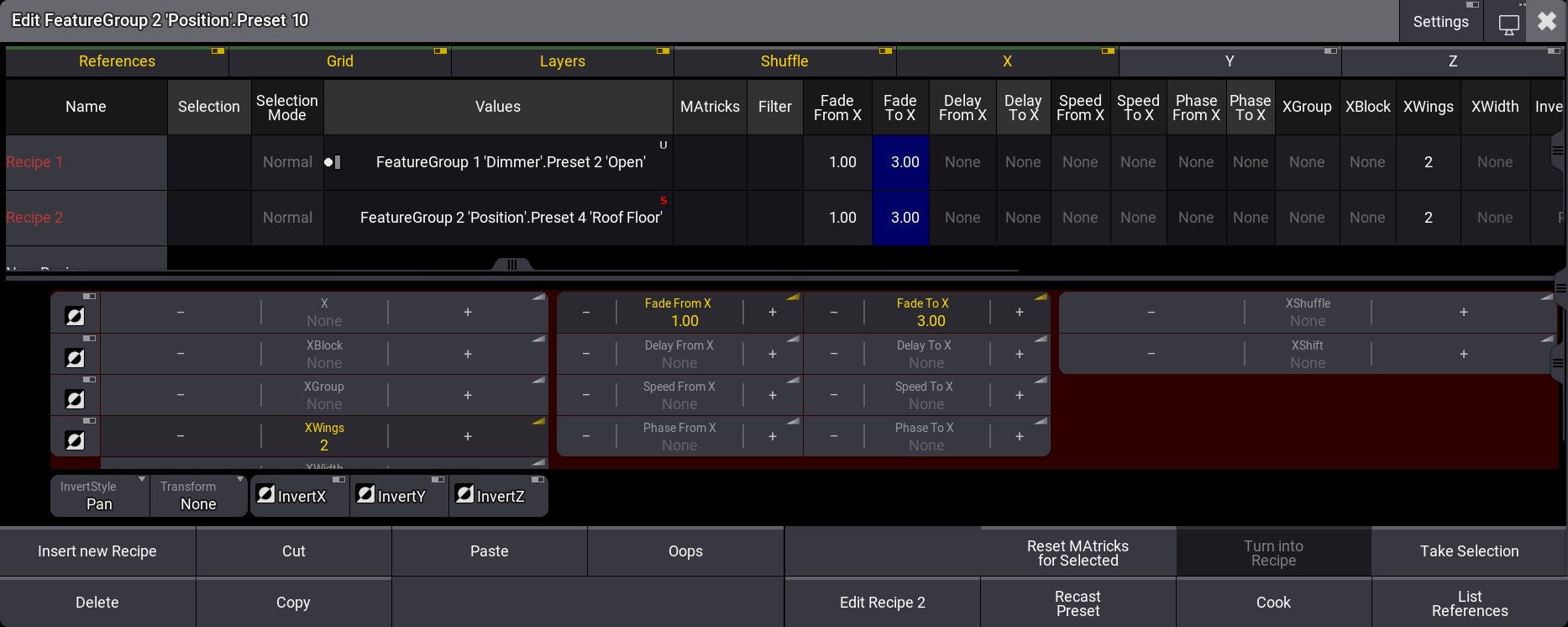Switch to the Layers column tab

[x=562, y=61]
